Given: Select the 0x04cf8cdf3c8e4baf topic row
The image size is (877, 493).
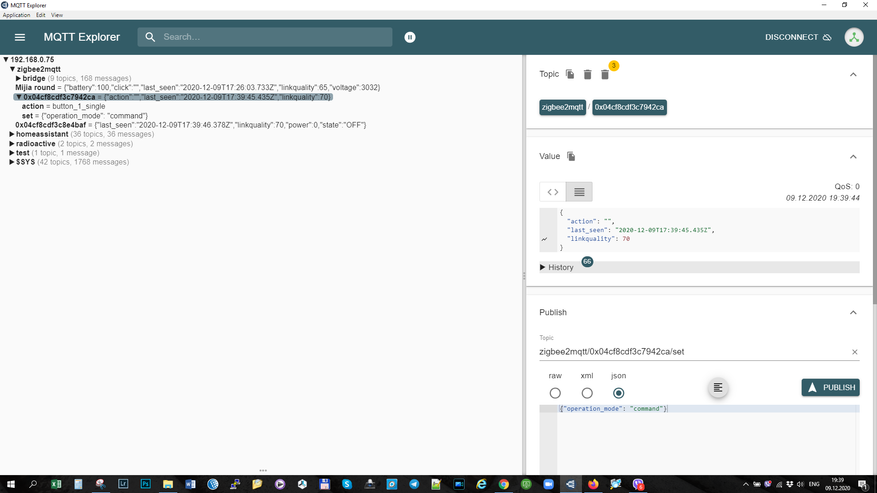Looking at the screenshot, I should point(191,125).
